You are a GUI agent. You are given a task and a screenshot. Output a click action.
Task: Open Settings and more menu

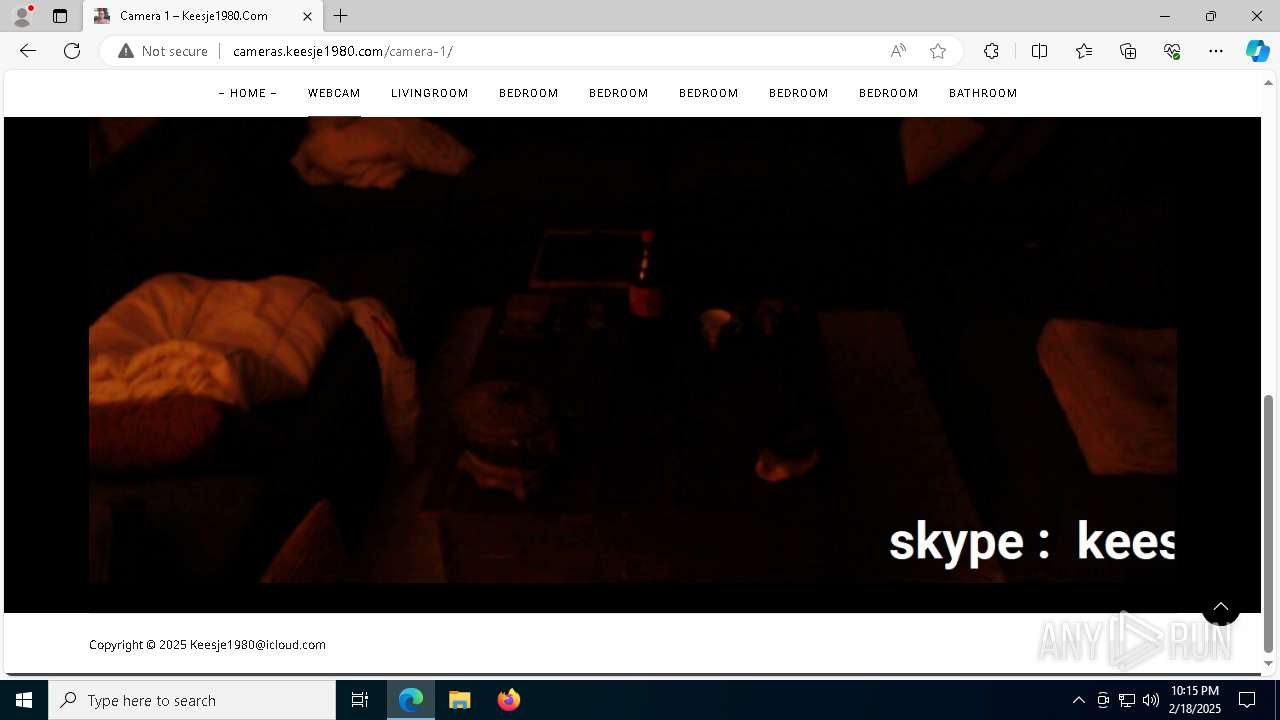[1216, 51]
